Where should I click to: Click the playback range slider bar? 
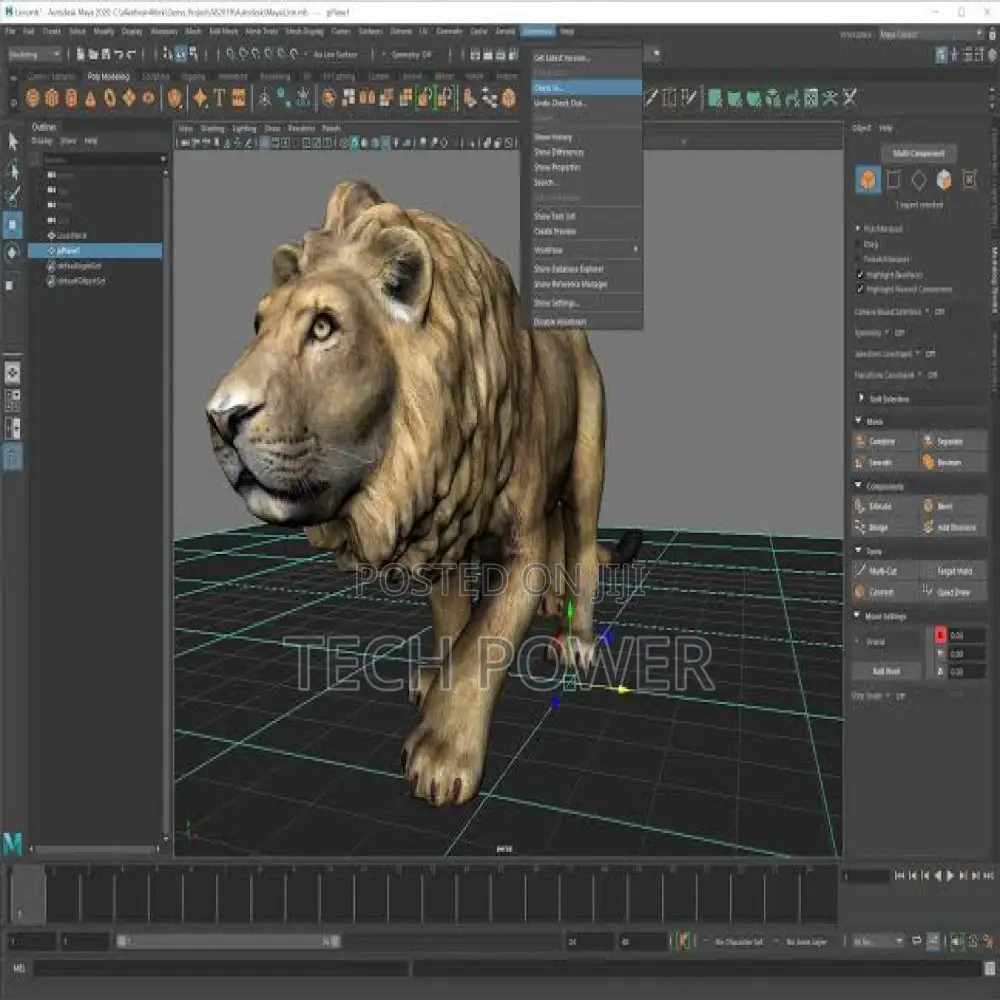tap(229, 941)
